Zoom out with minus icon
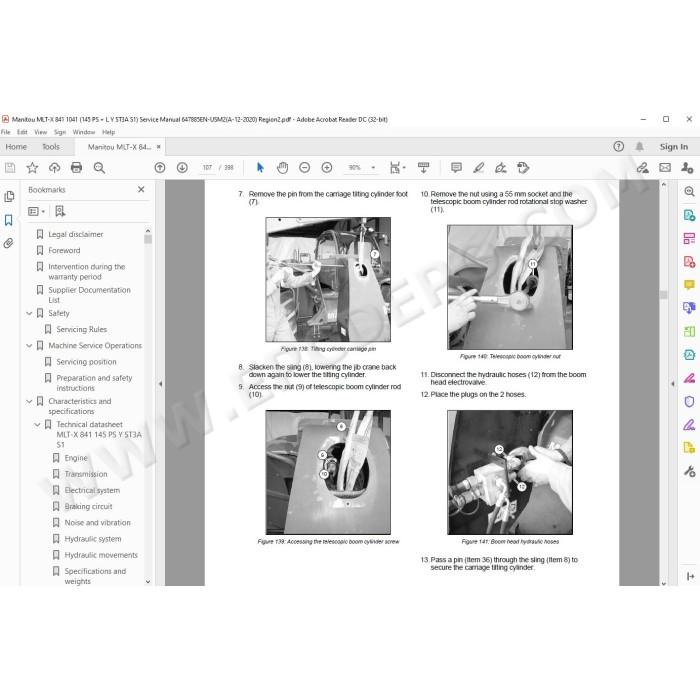 click(x=304, y=168)
